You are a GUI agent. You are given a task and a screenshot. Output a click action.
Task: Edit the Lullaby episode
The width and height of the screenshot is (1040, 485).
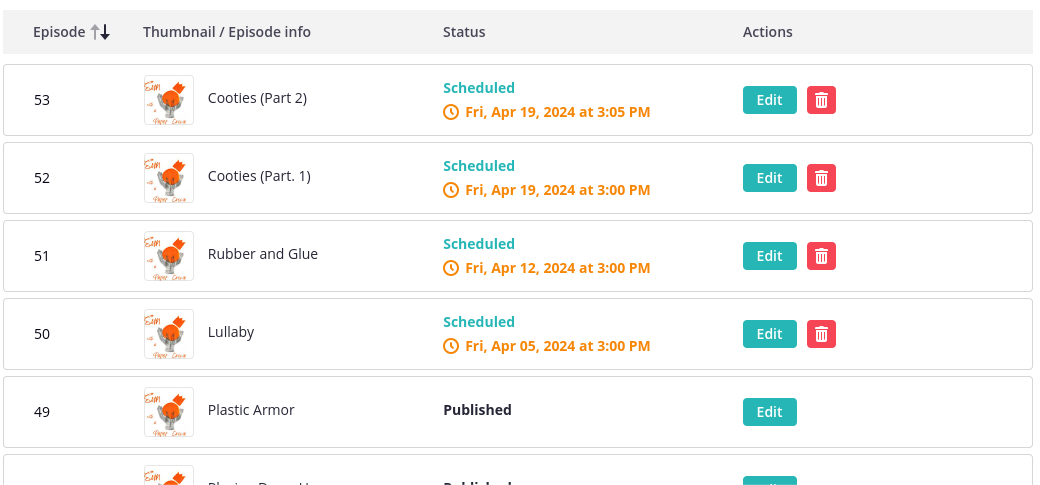coord(769,334)
